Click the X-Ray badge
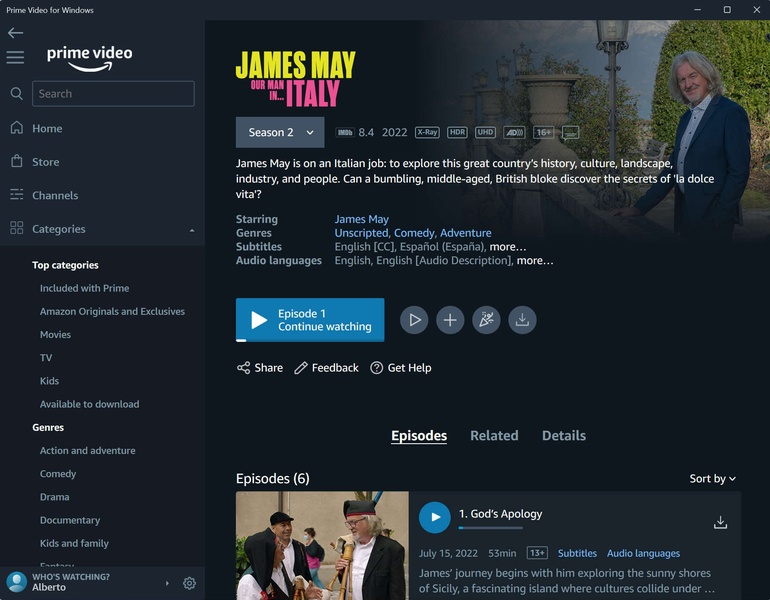The image size is (770, 600). click(x=427, y=132)
